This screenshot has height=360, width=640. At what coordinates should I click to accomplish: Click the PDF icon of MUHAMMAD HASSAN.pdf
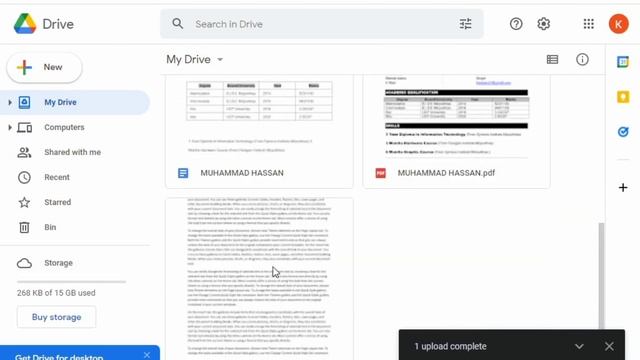380,173
